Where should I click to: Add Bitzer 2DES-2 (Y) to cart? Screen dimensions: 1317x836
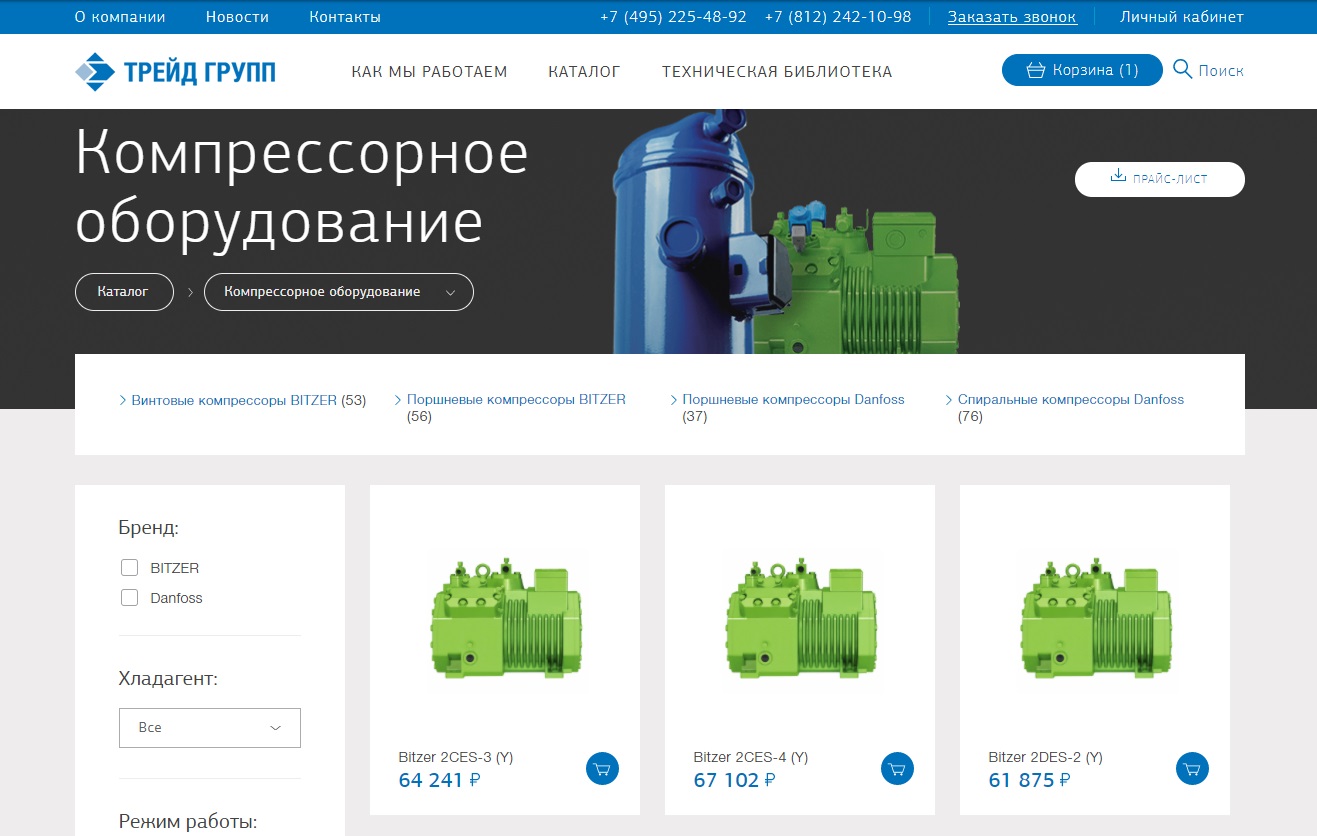pyautogui.click(x=1192, y=769)
